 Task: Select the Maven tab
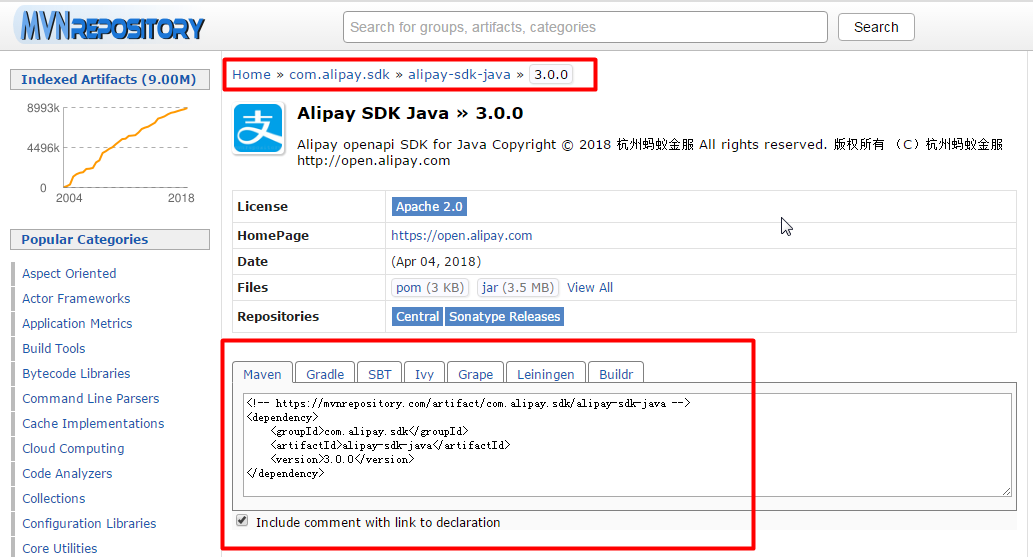pyautogui.click(x=262, y=373)
